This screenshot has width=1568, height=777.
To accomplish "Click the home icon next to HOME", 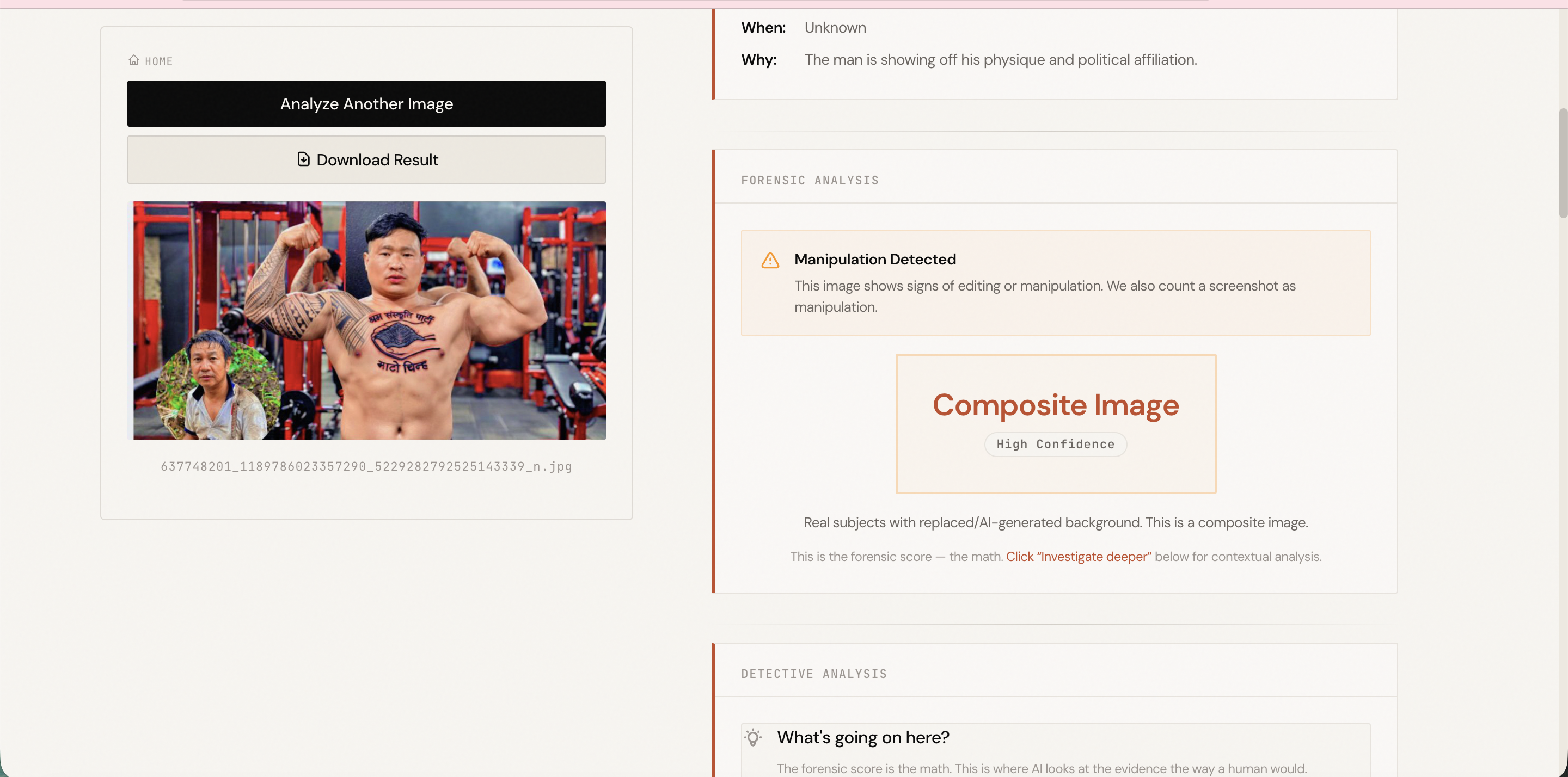I will coord(134,60).
